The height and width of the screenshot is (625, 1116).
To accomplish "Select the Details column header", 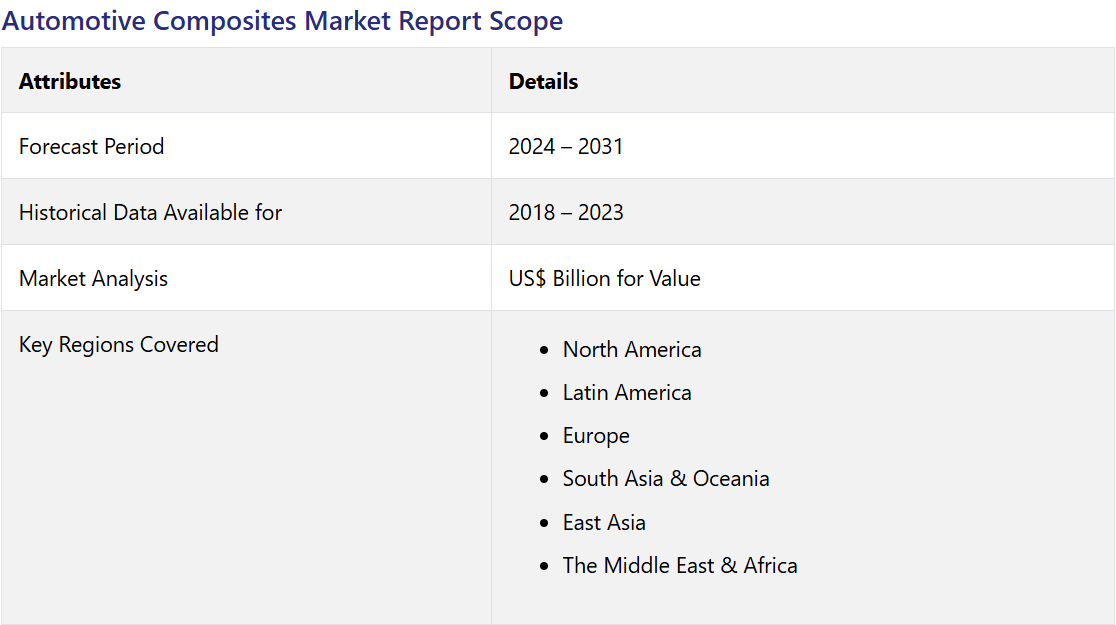I will (x=543, y=82).
